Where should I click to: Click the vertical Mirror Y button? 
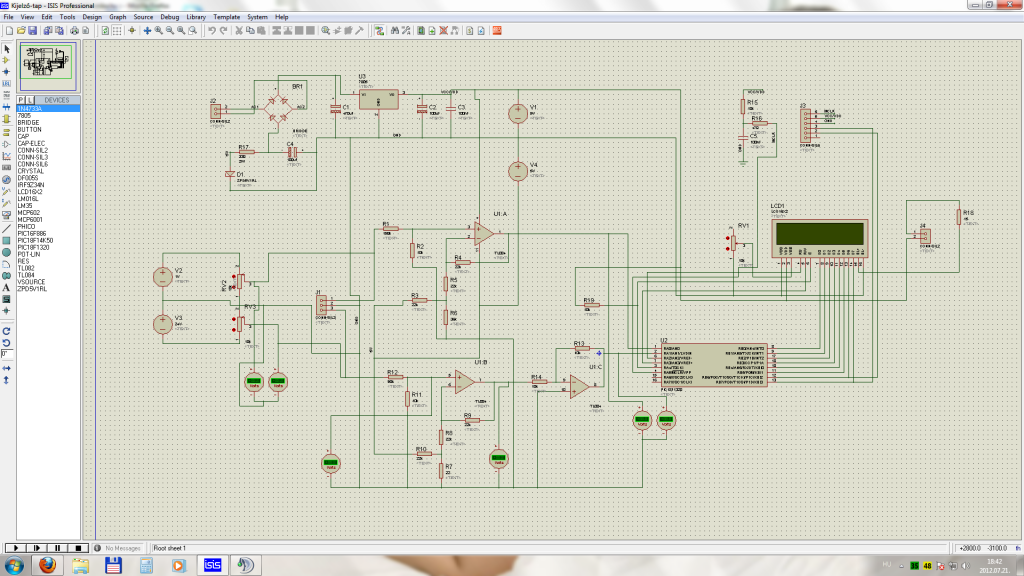point(7,379)
